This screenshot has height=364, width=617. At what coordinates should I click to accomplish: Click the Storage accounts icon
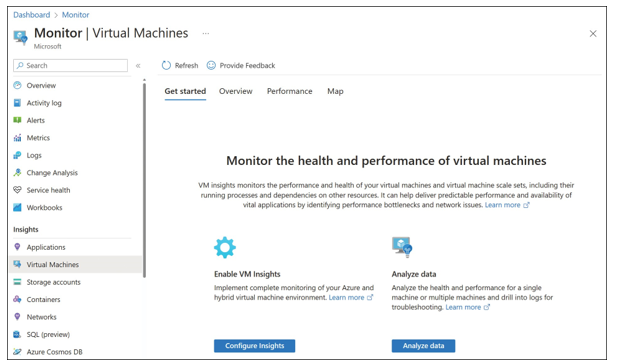[x=17, y=282]
